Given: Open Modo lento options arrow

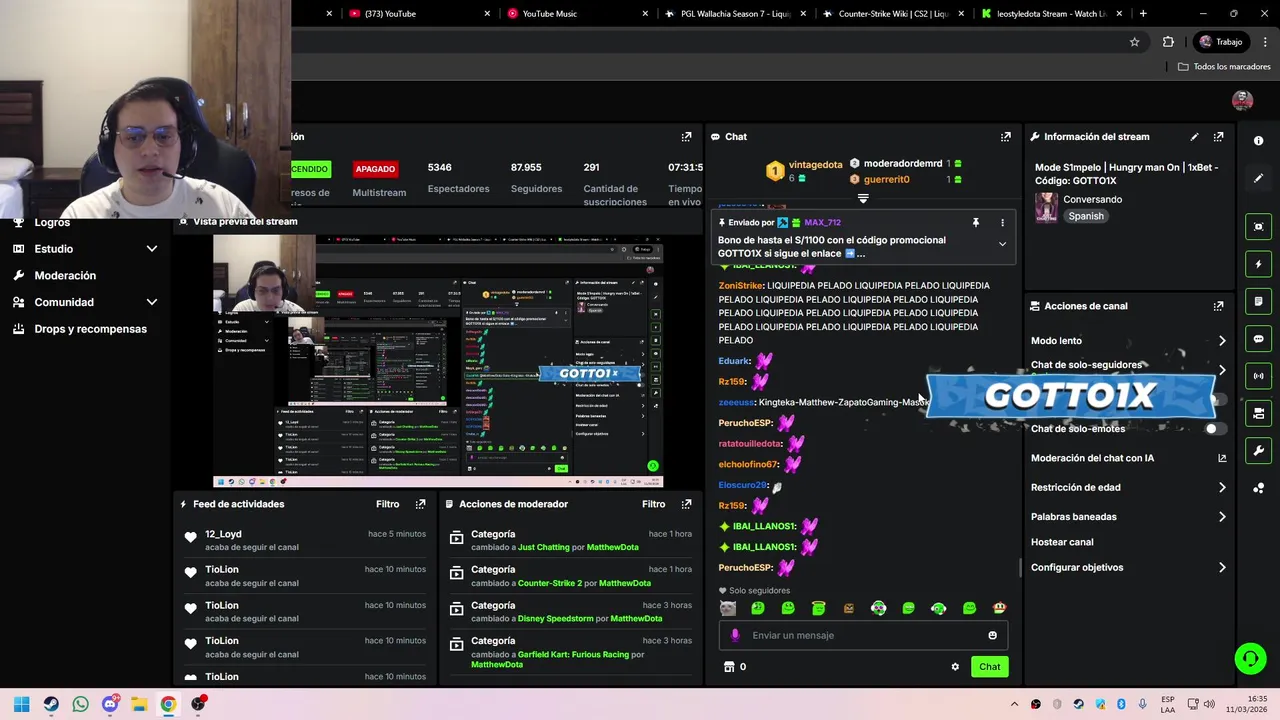Looking at the screenshot, I should pos(1222,341).
